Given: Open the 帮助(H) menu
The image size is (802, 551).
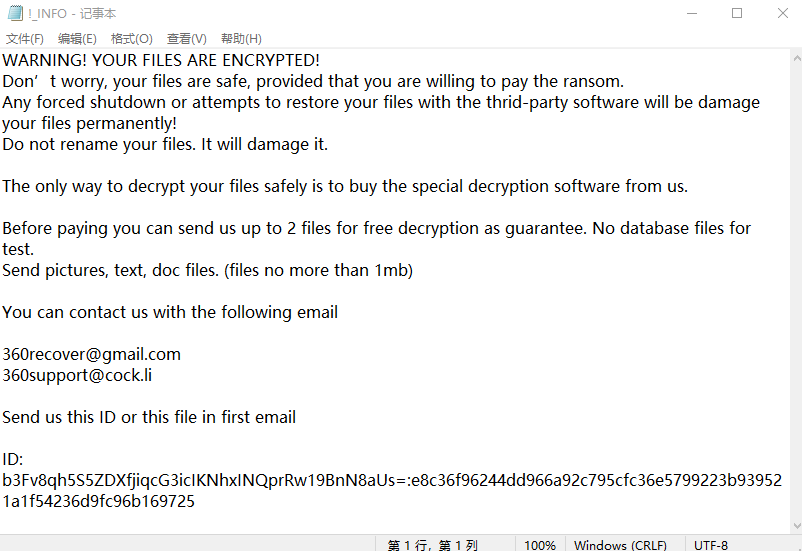Looking at the screenshot, I should [x=240, y=39].
